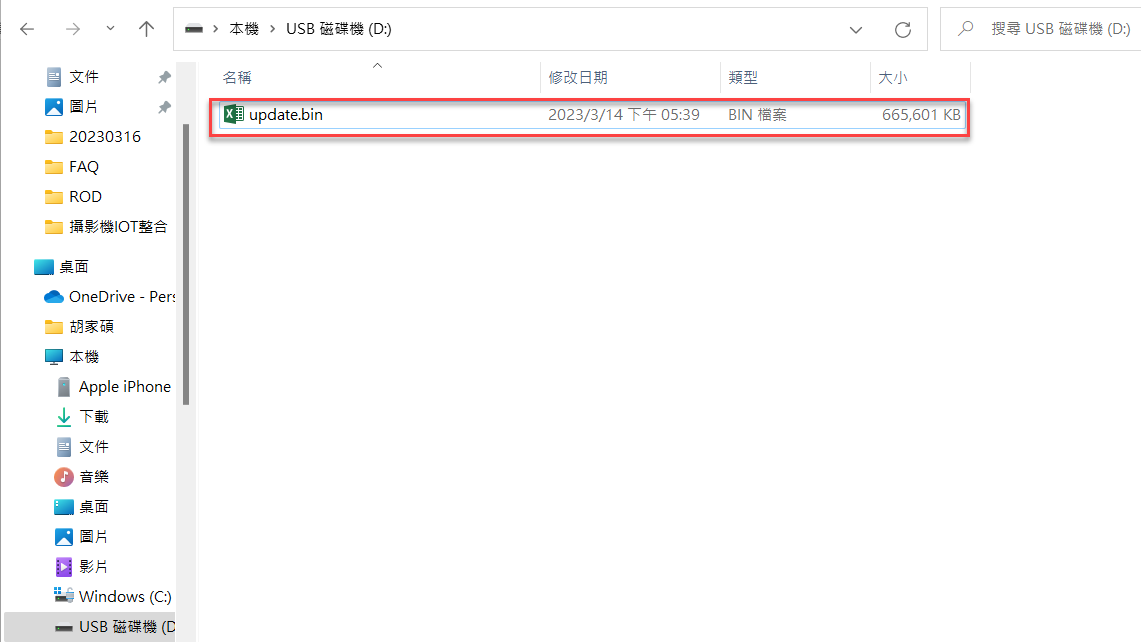The height and width of the screenshot is (642, 1141).
Task: Expand the address bar history dropdown
Action: click(856, 30)
